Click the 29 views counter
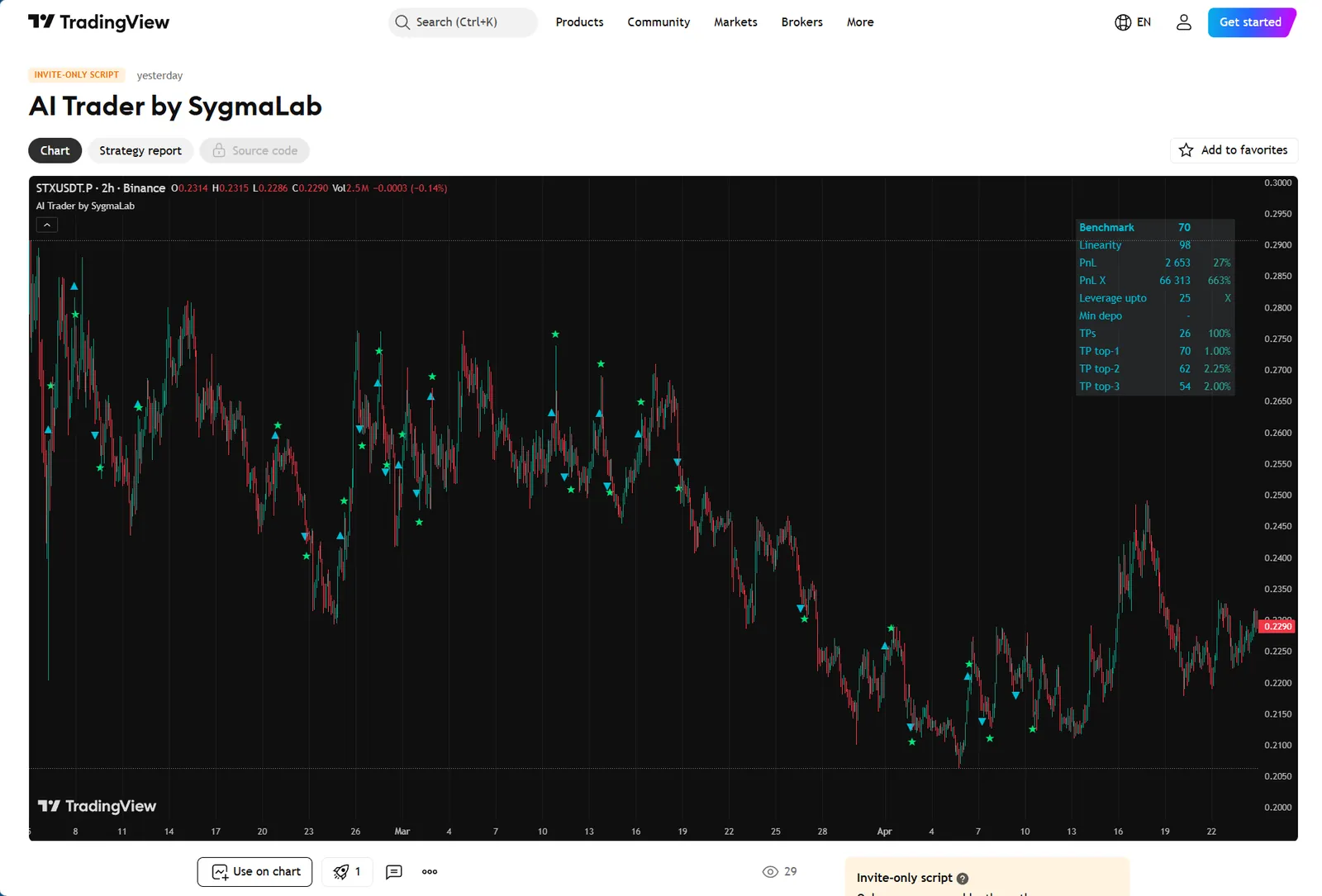 click(780, 872)
